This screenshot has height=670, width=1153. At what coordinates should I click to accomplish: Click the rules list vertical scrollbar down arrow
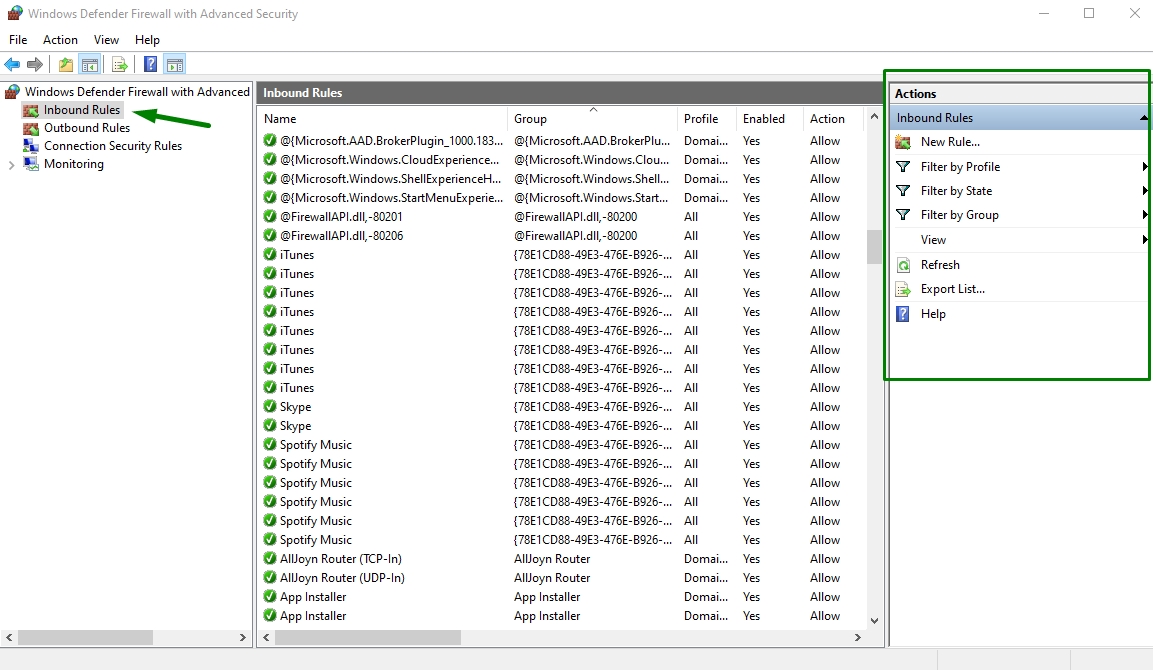coord(874,621)
